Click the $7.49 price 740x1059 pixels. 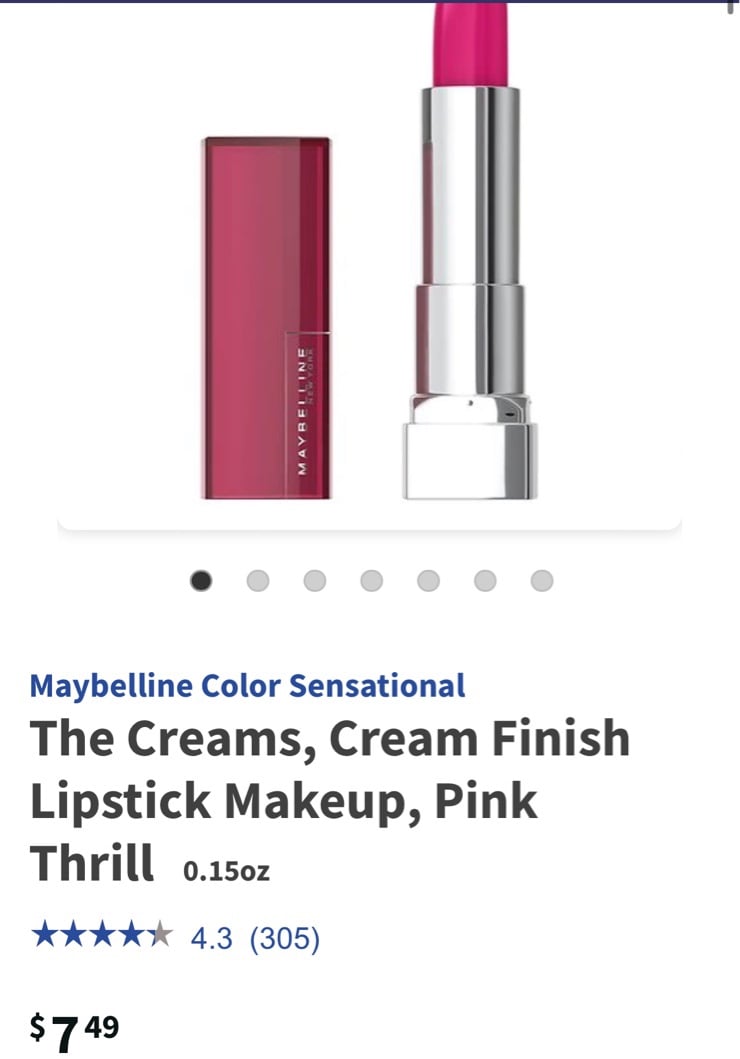[74, 1033]
